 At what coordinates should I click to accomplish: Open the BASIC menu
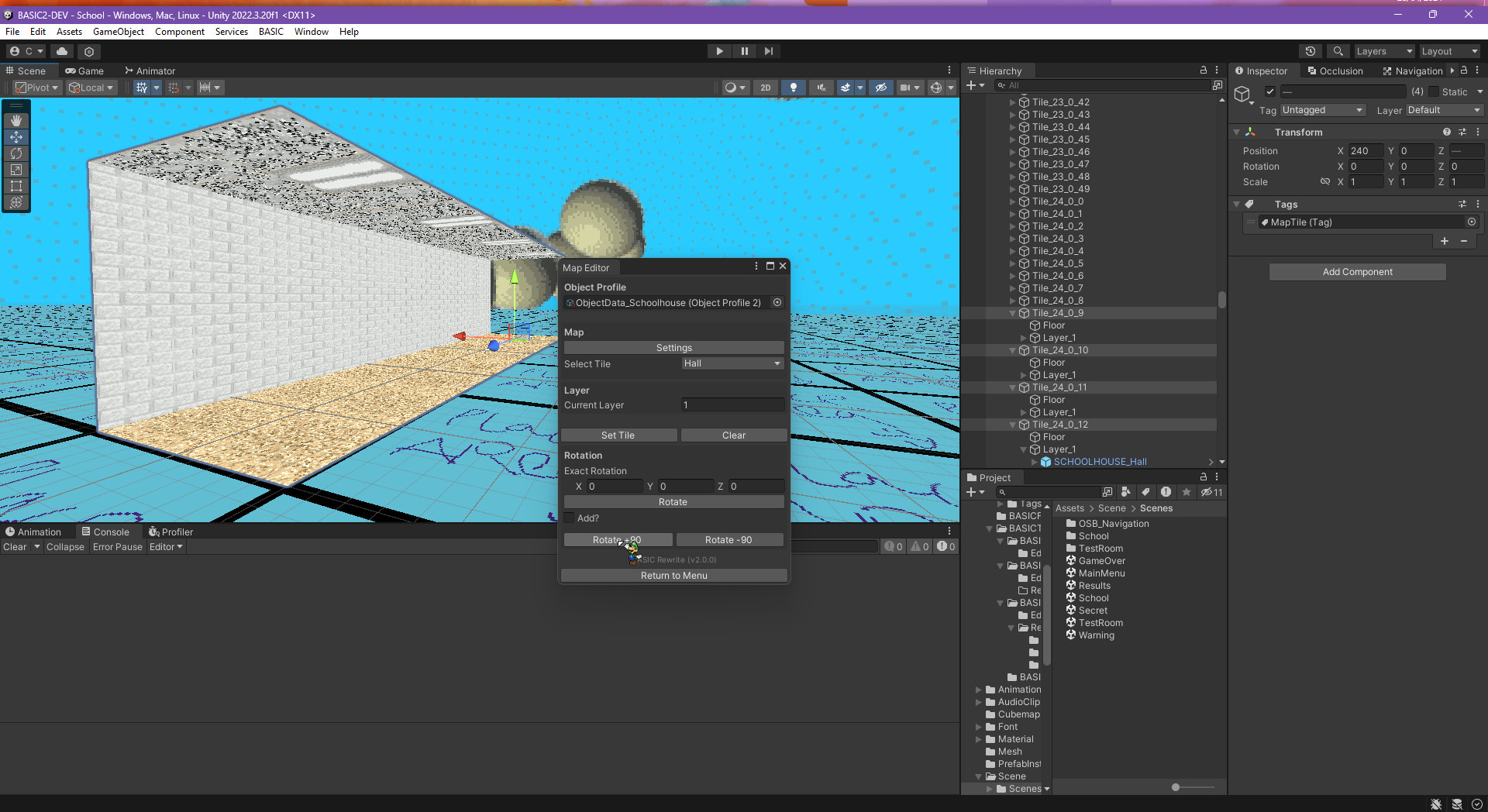(270, 32)
